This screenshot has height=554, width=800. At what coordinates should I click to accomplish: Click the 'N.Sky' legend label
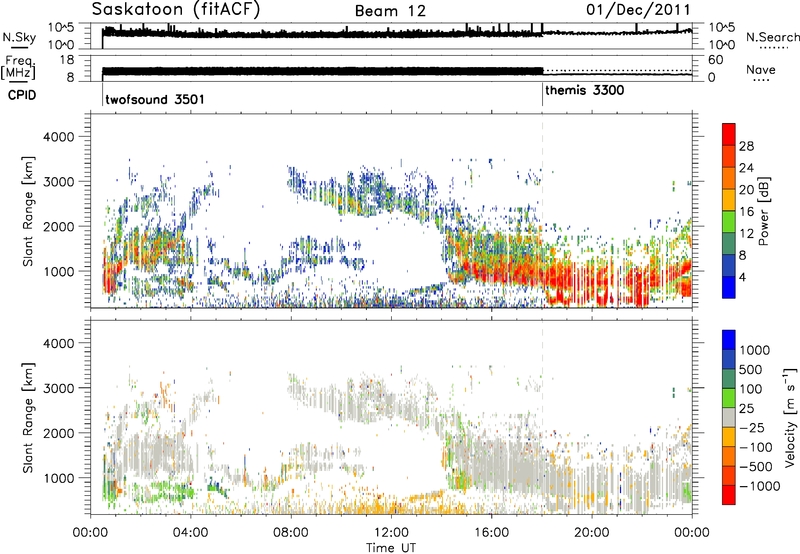click(19, 37)
